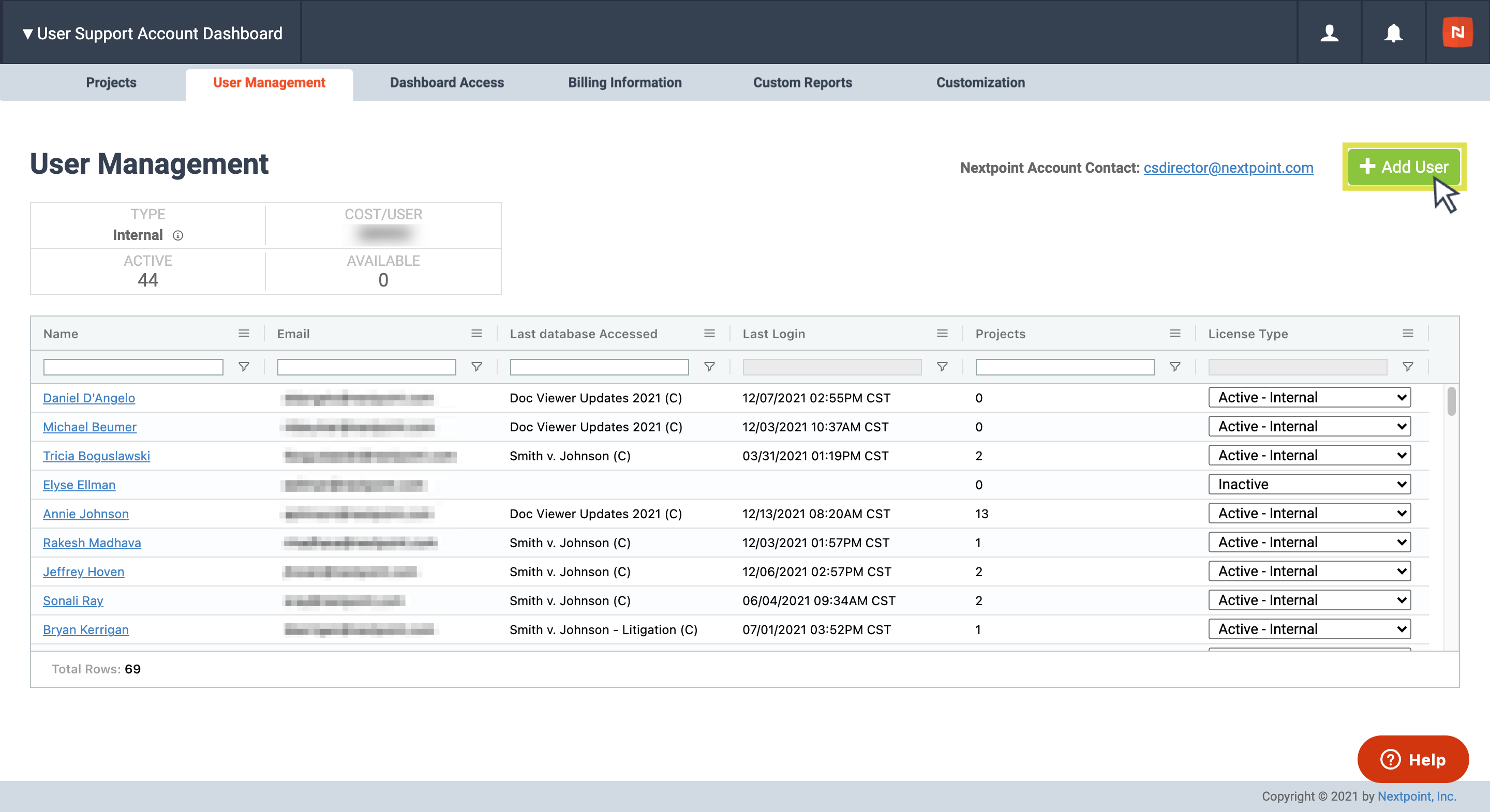Viewport: 1490px width, 812px height.
Task: Open Michael Beumer user link
Action: pos(90,427)
